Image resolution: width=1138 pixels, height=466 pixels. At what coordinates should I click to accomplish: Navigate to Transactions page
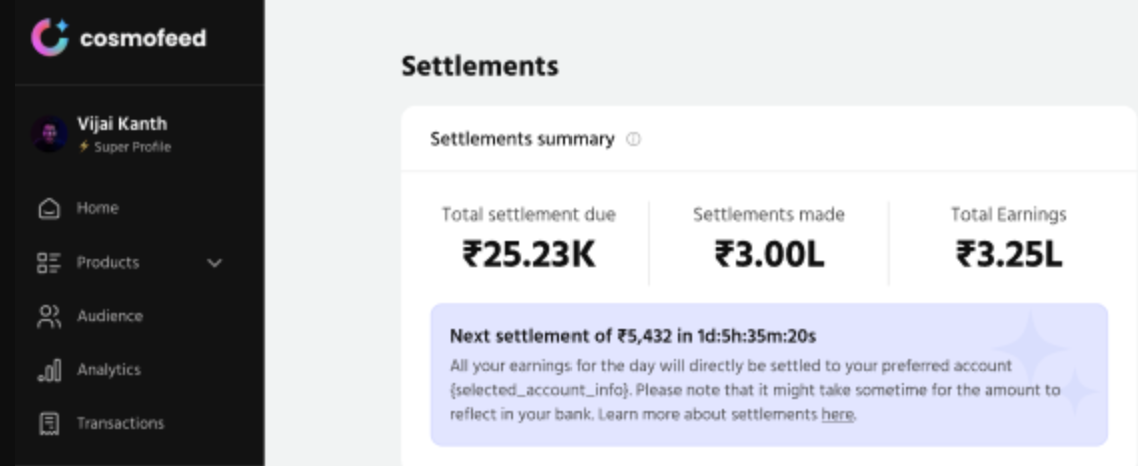(120, 423)
